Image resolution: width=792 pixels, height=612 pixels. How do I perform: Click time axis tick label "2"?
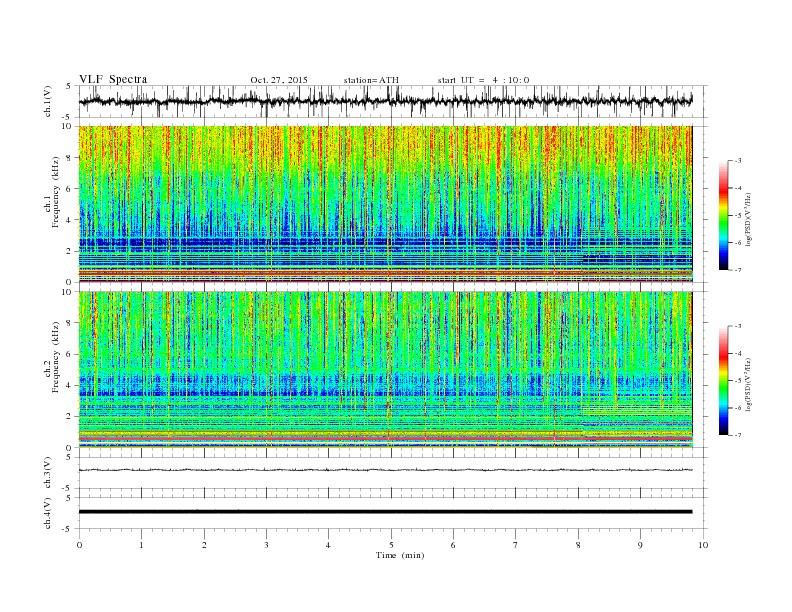pyautogui.click(x=204, y=545)
